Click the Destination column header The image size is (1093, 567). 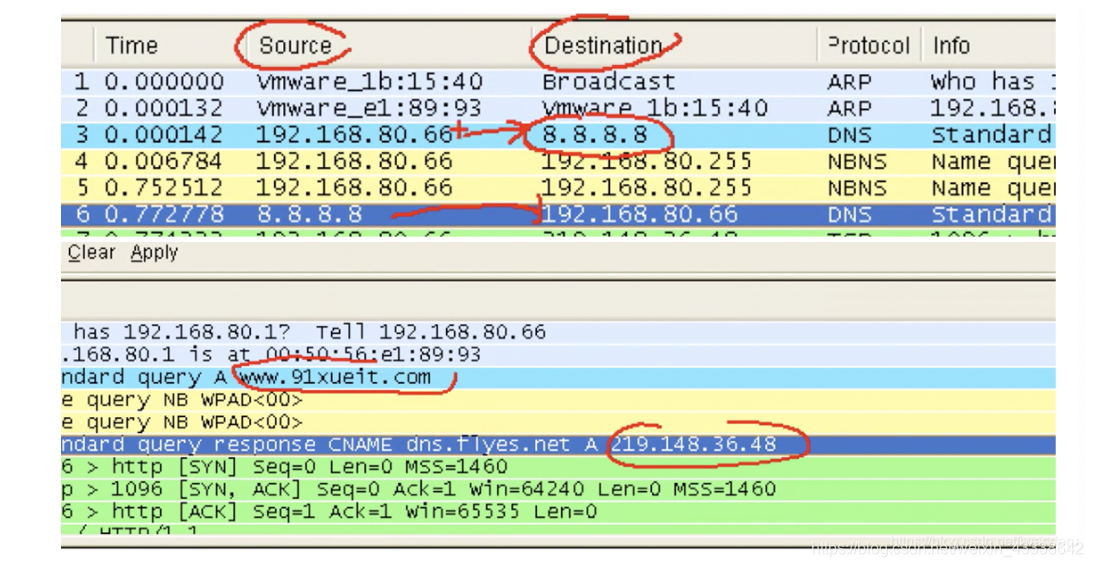pyautogui.click(x=603, y=46)
